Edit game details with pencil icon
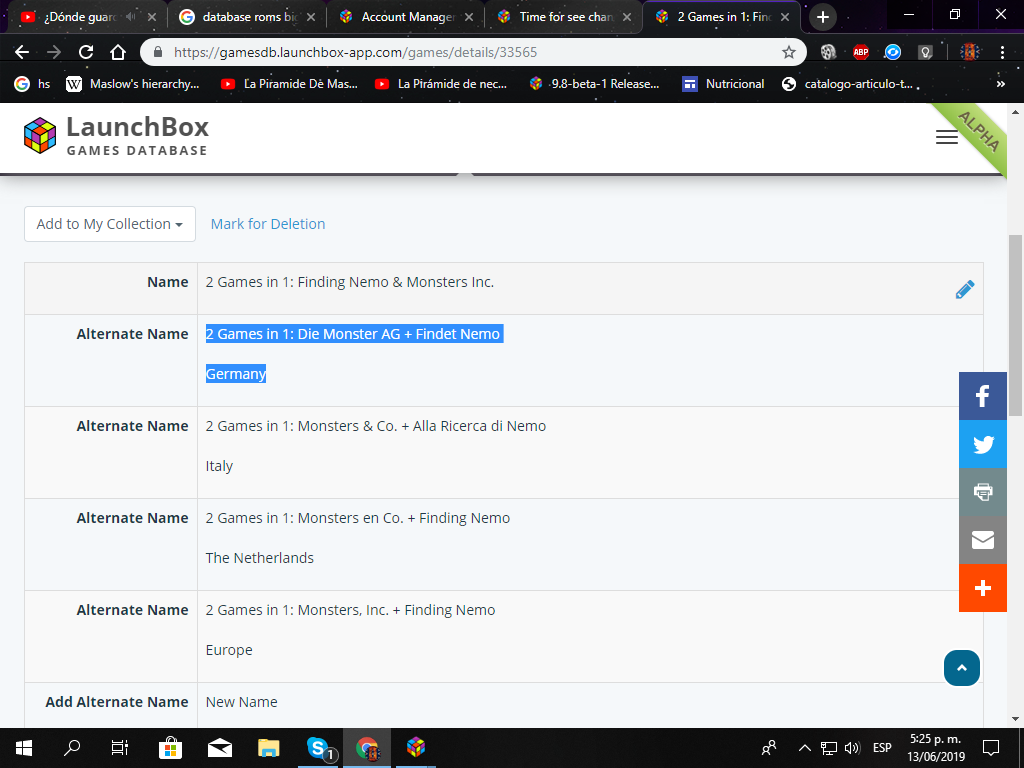The image size is (1024, 768). pos(965,289)
